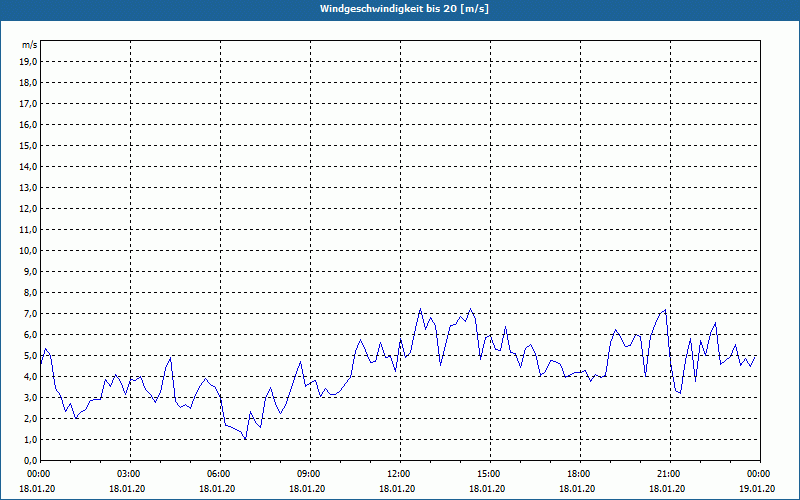
Task: Click the 12:00 time axis label
Action: click(x=400, y=474)
